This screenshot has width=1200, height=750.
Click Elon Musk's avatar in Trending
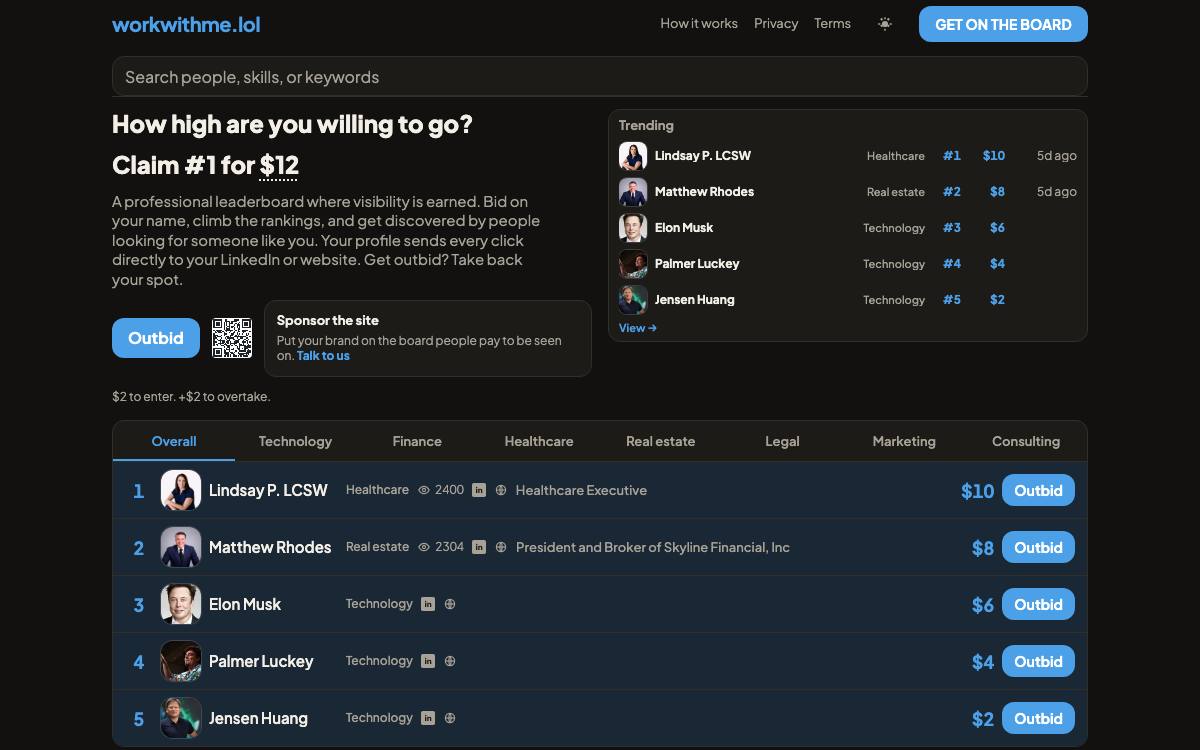(x=633, y=228)
